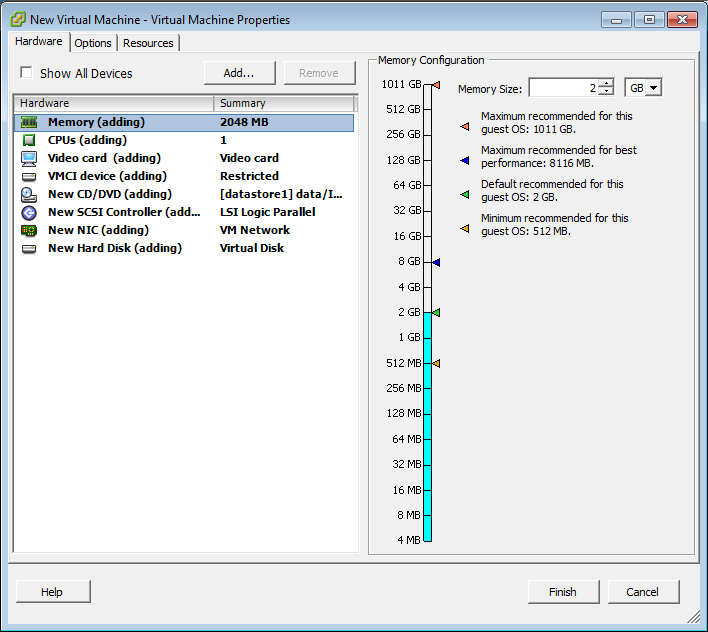Click the 128 MB scale label
Viewport: 708px width, 632px height.
[x=404, y=413]
